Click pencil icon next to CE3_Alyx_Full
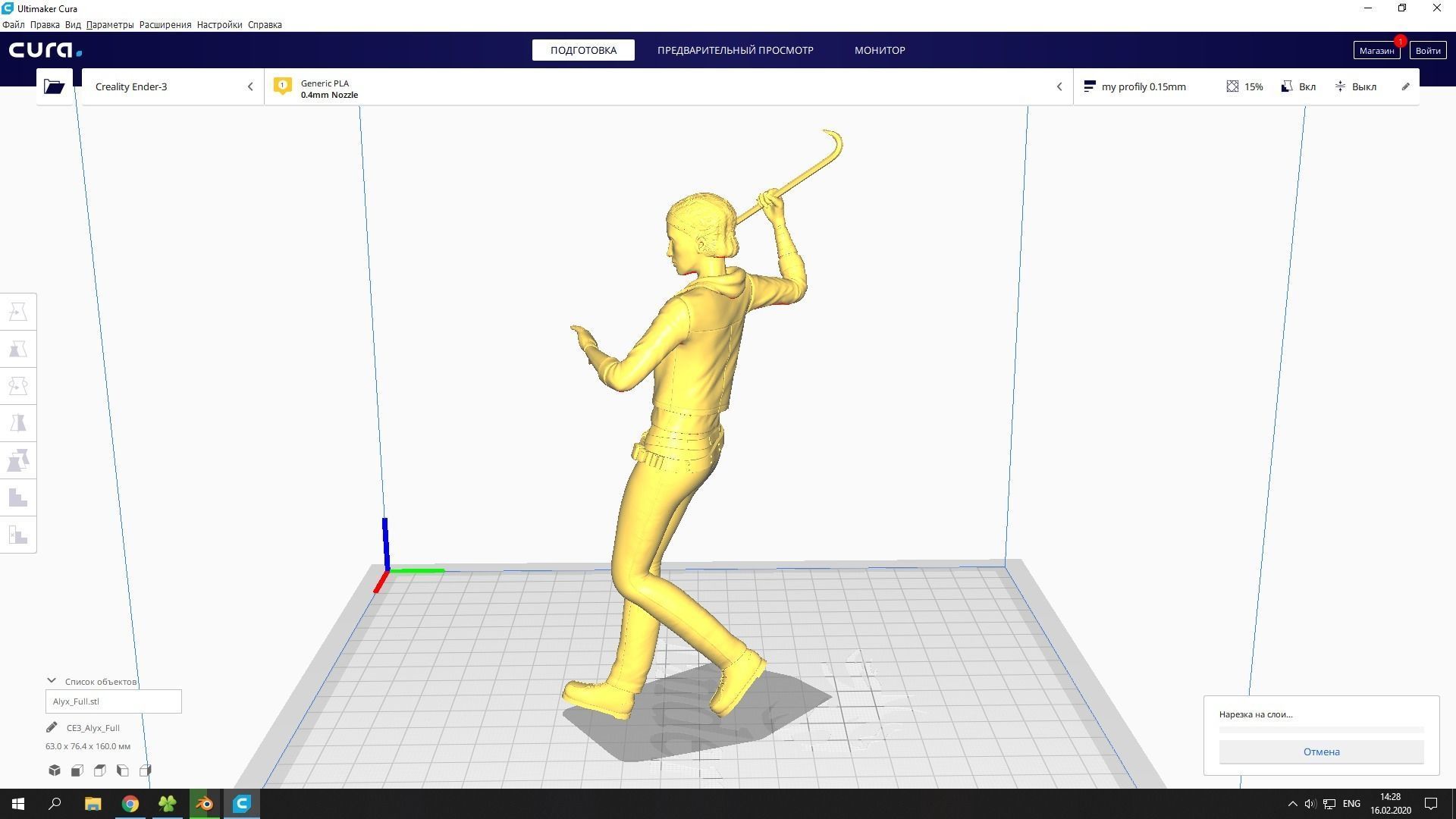Viewport: 1456px width, 819px height. [x=52, y=727]
